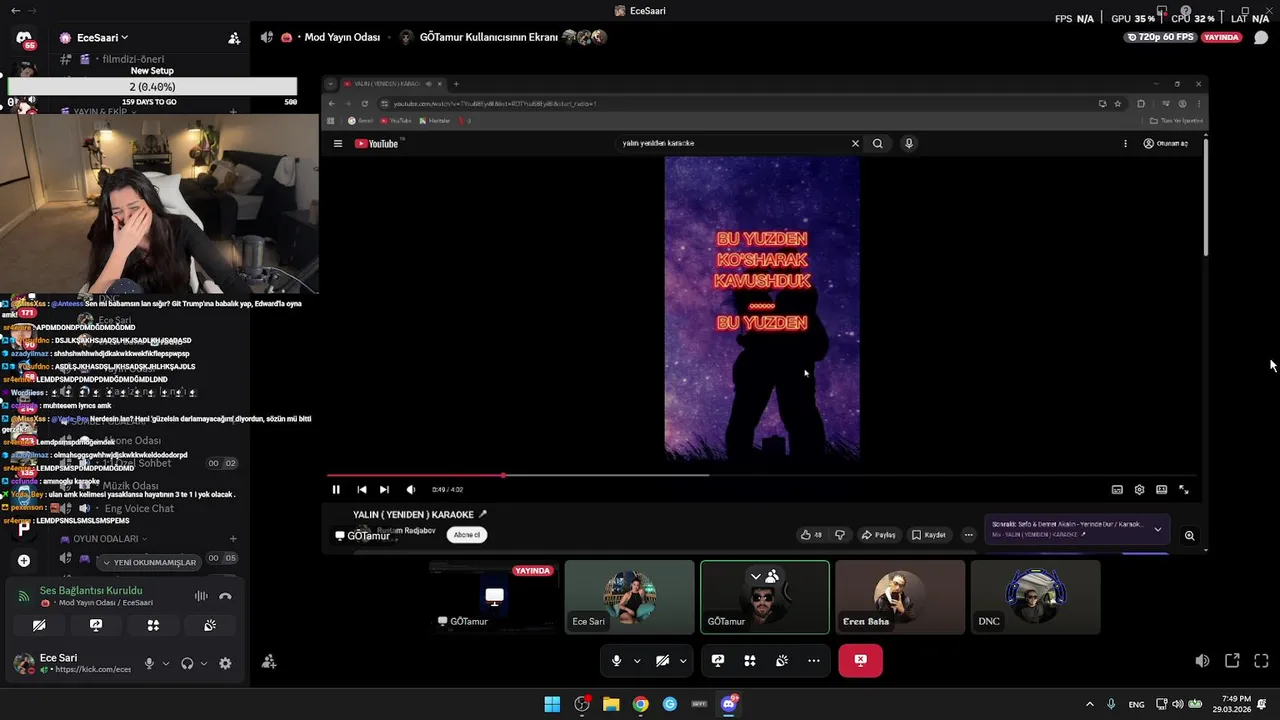Expand output device options near headphones
Viewport: 1280px width, 720px height.
point(204,663)
